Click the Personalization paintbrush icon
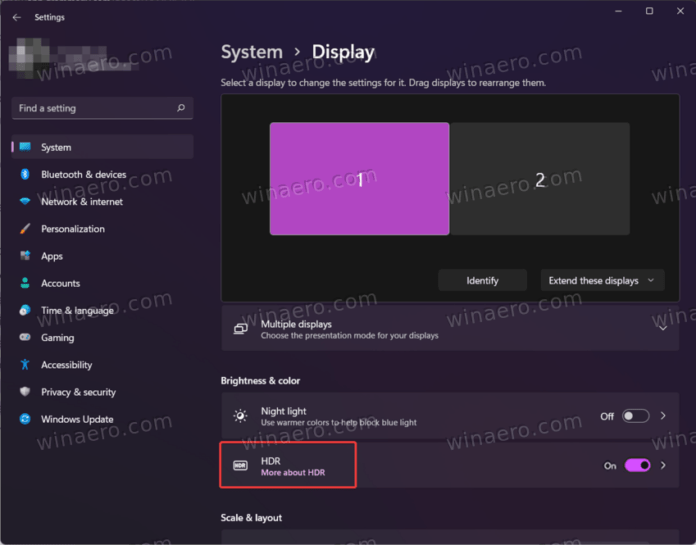The image size is (696, 545). [25, 229]
